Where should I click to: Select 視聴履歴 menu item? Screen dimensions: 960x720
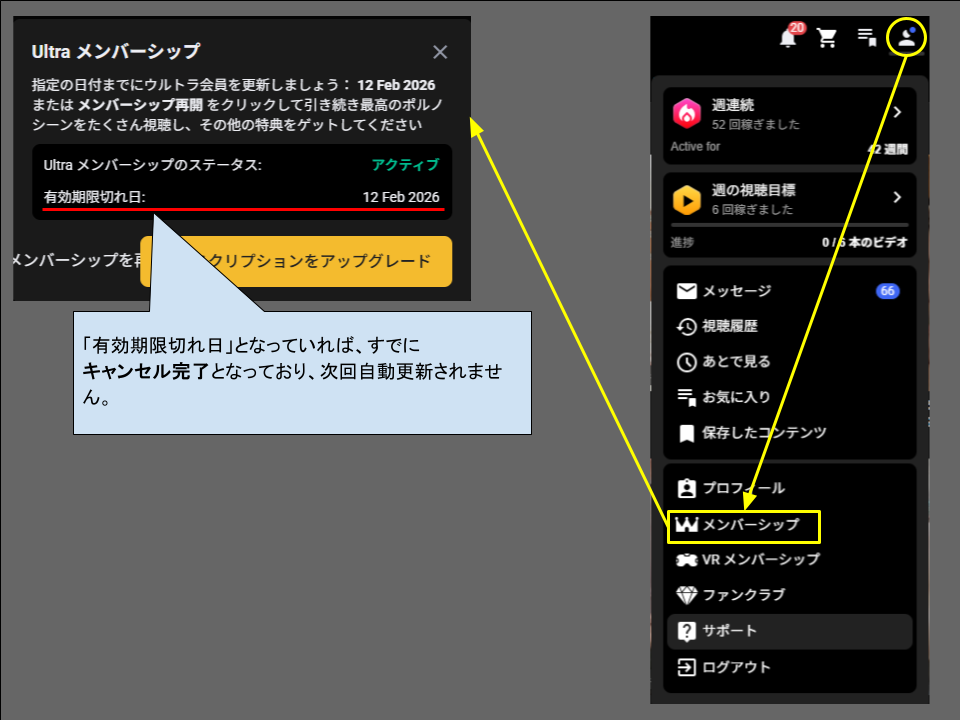click(730, 326)
